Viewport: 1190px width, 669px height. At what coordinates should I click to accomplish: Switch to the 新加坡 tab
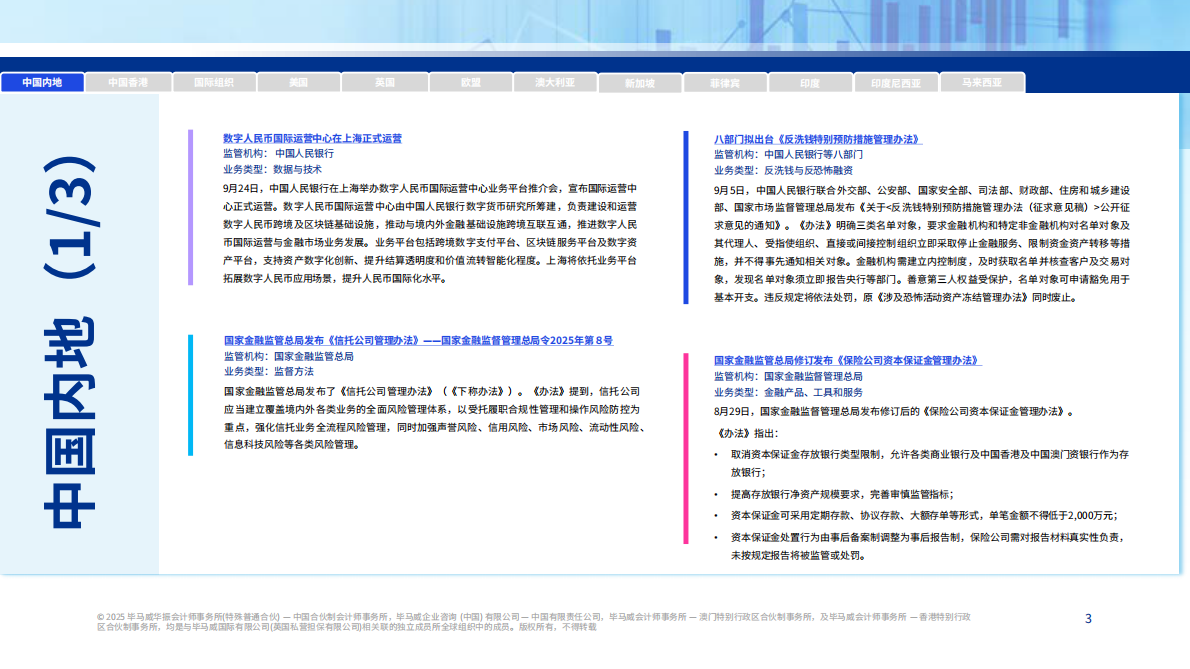coord(640,83)
